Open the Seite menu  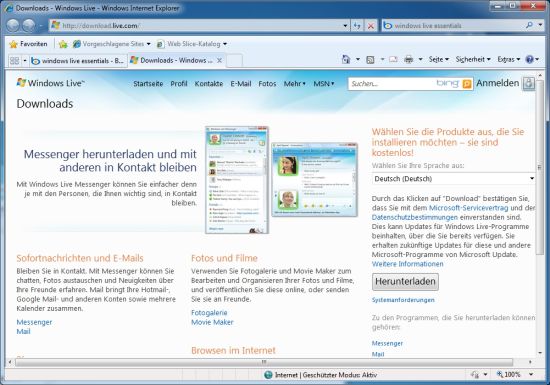tap(438, 60)
